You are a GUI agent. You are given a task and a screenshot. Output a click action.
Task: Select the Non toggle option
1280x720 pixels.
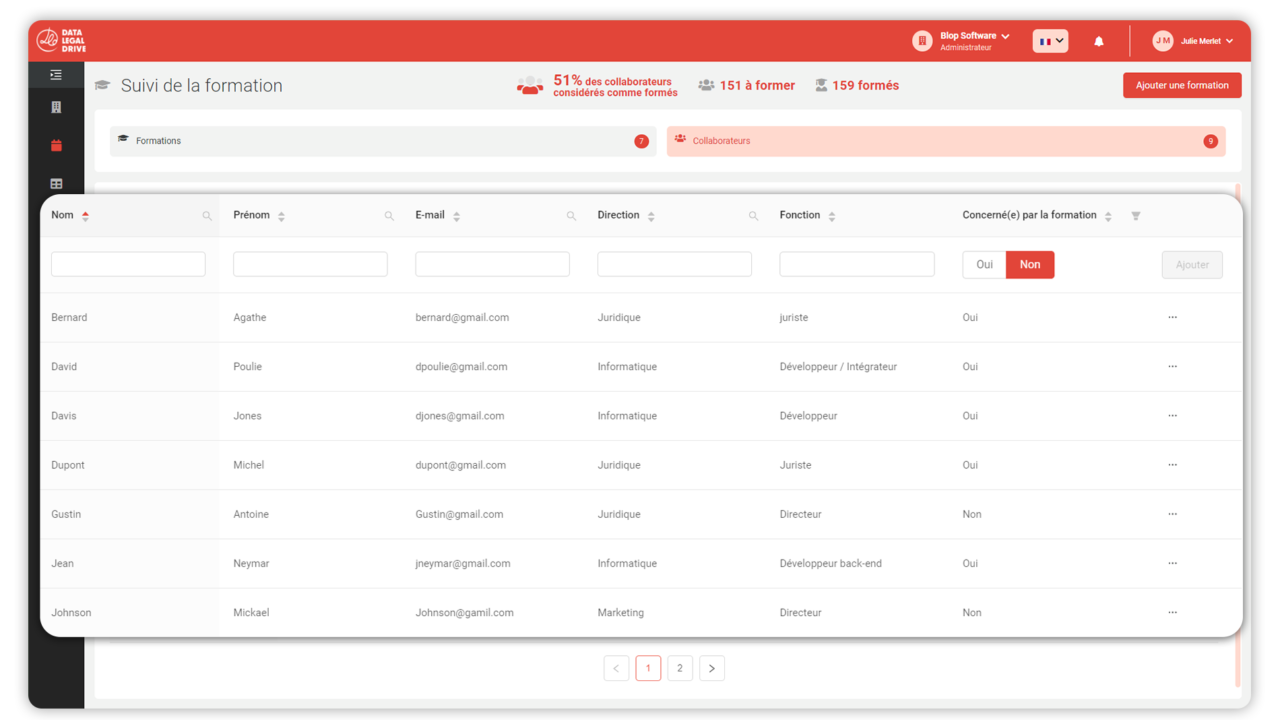coord(1030,264)
